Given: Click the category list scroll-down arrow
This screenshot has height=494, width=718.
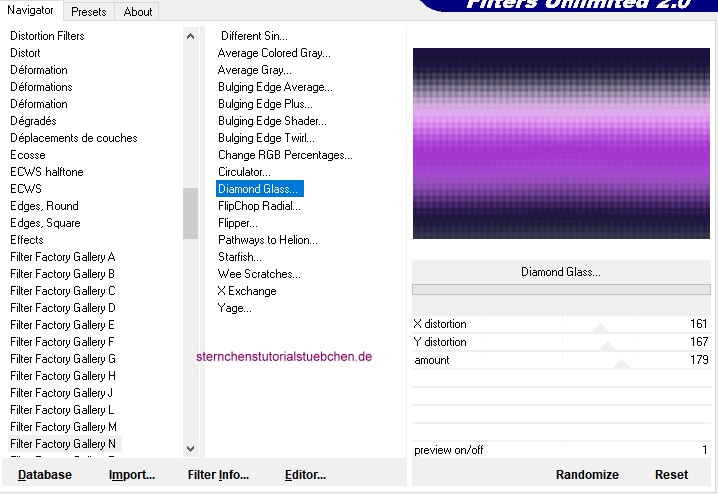Looking at the screenshot, I should (190, 449).
